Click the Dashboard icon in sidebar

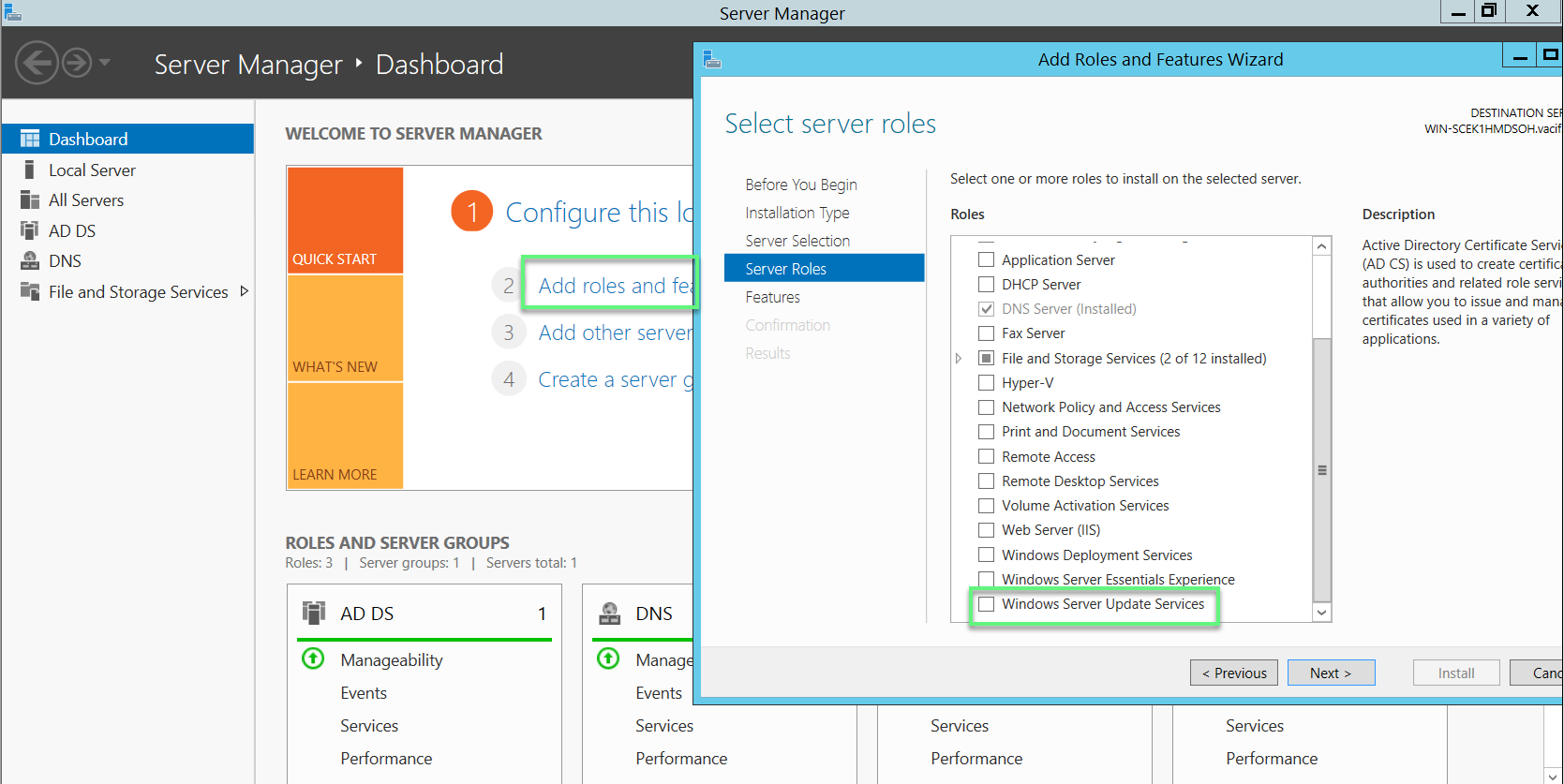click(x=30, y=139)
